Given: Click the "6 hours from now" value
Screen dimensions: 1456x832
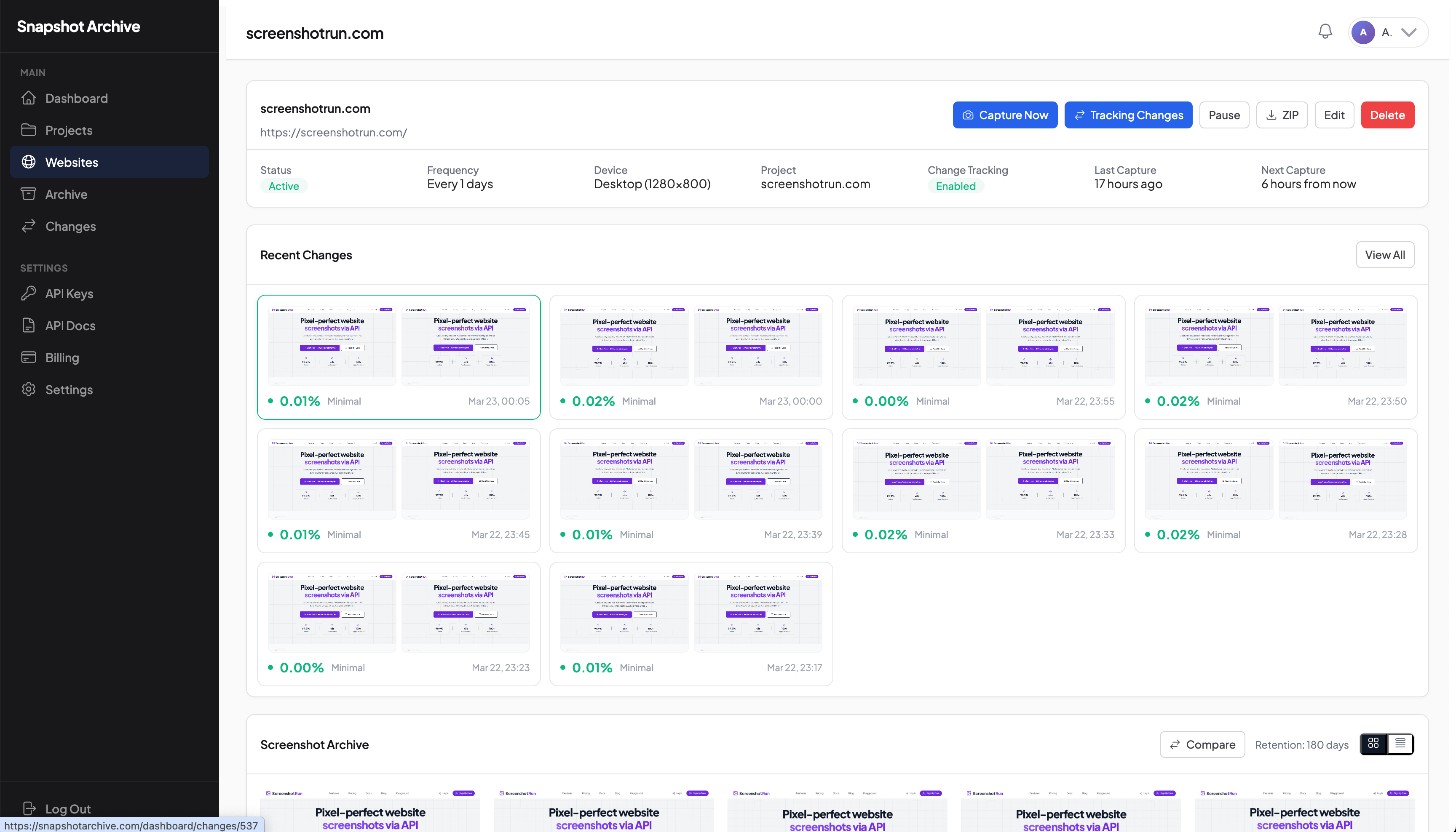Looking at the screenshot, I should [1309, 184].
